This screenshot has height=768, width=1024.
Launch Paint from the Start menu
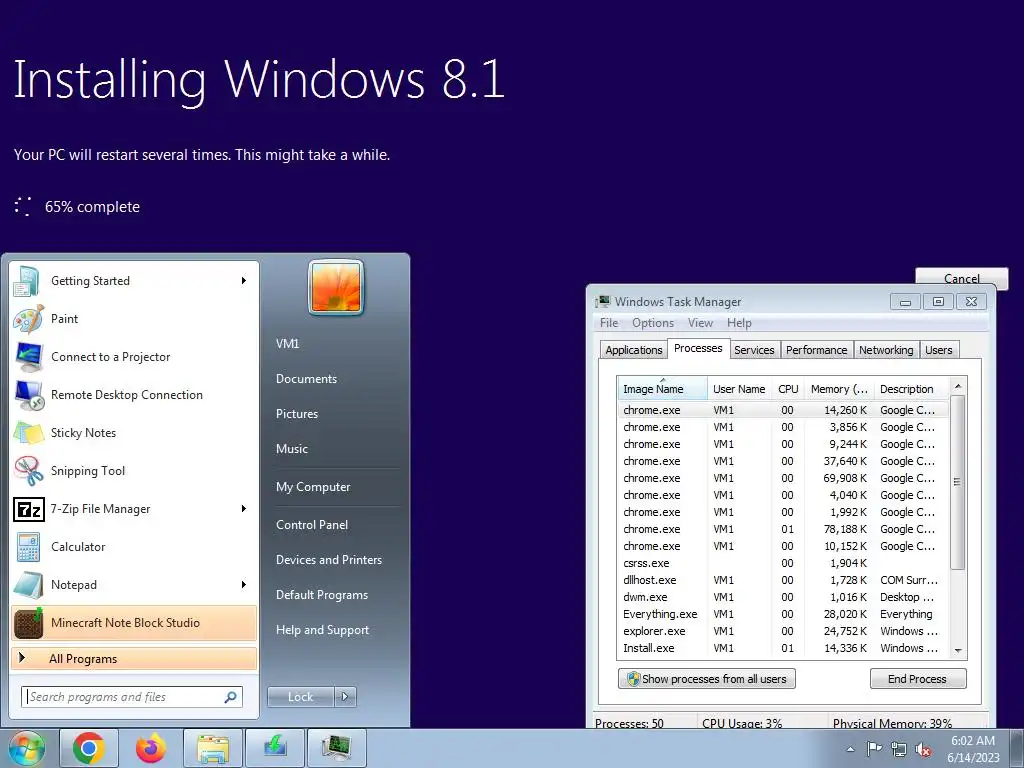coord(134,319)
